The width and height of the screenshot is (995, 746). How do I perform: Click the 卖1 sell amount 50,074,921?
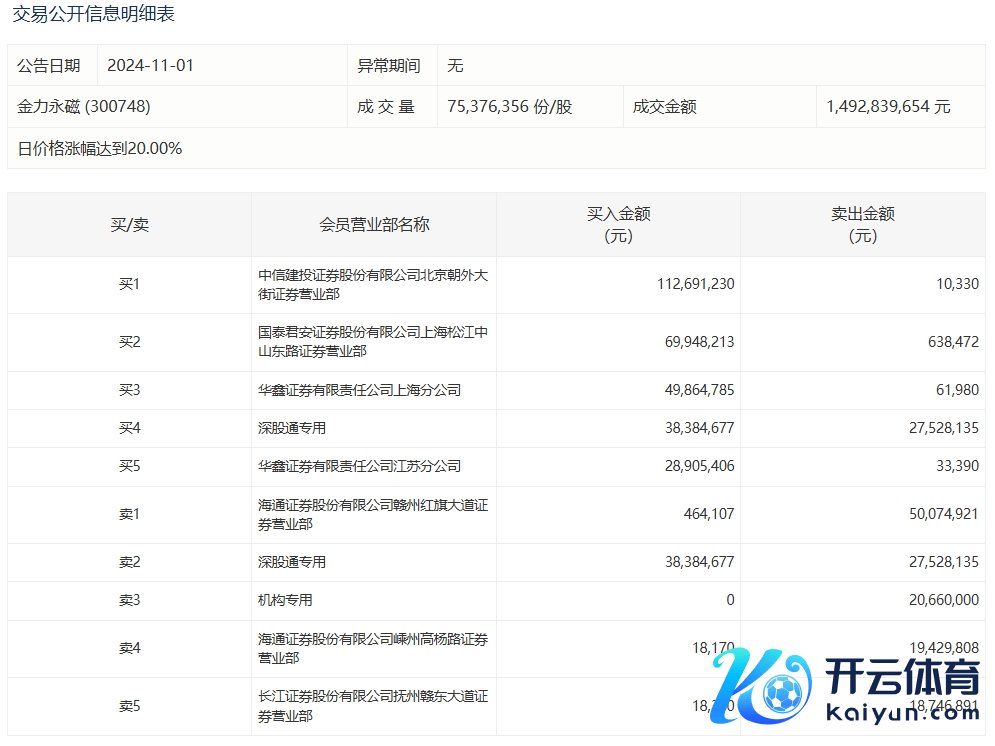(x=937, y=514)
